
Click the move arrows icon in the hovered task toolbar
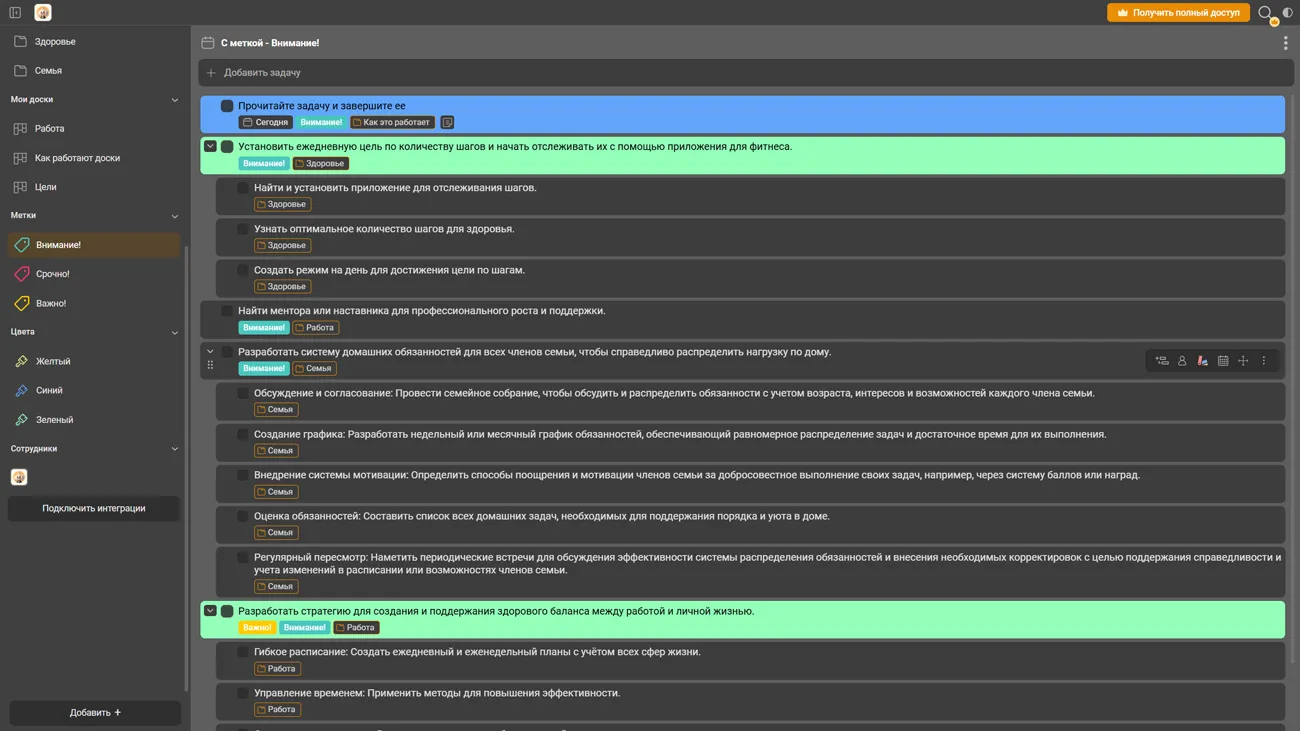pos(1243,361)
